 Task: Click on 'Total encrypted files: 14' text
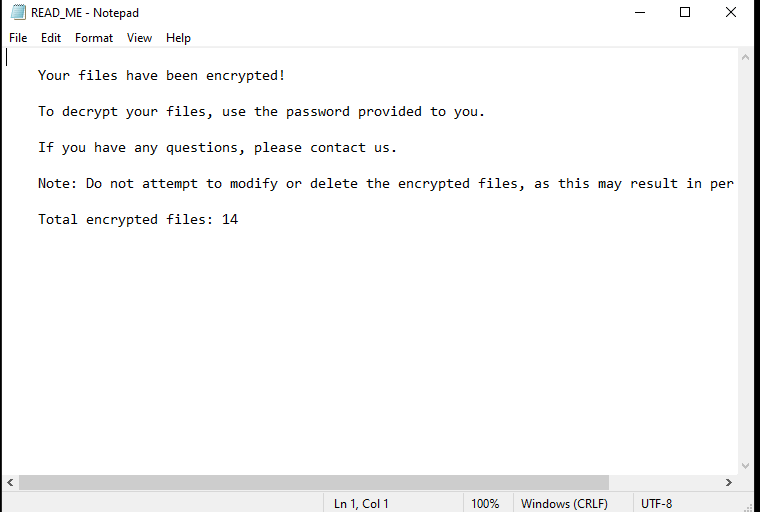(138, 220)
